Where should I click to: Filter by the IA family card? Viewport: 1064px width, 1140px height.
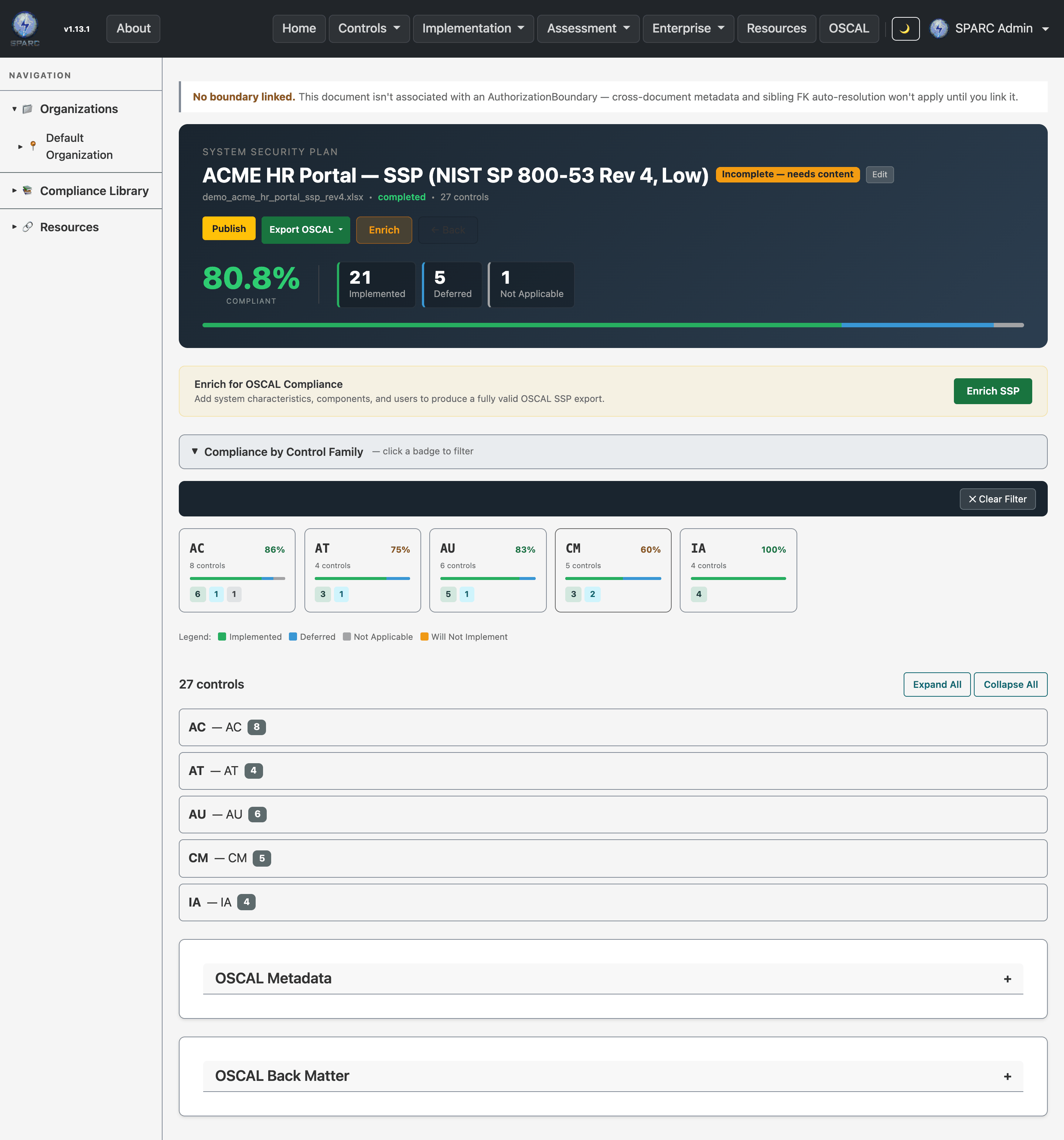(738, 570)
